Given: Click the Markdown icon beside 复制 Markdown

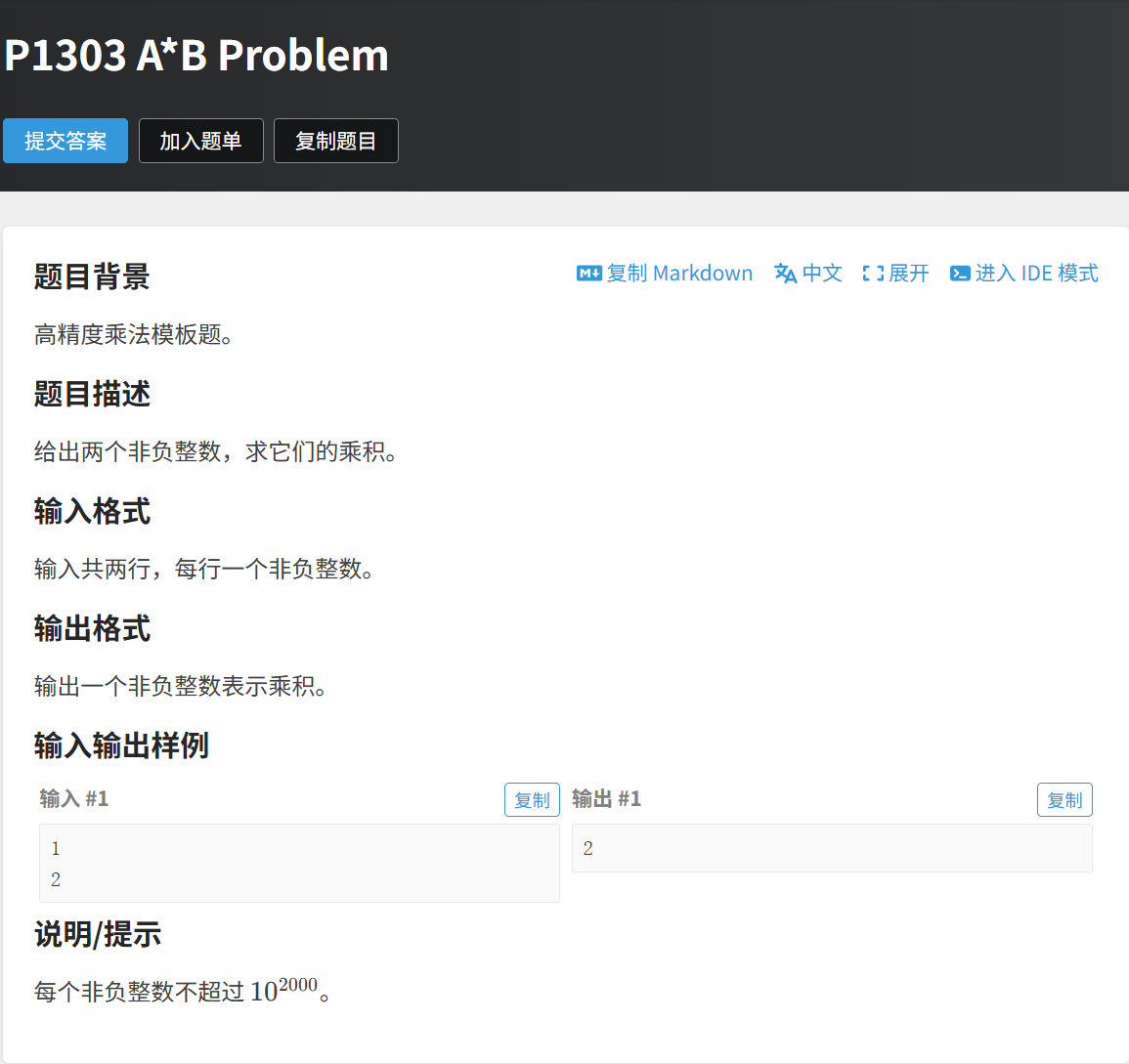Looking at the screenshot, I should pyautogui.click(x=589, y=274).
